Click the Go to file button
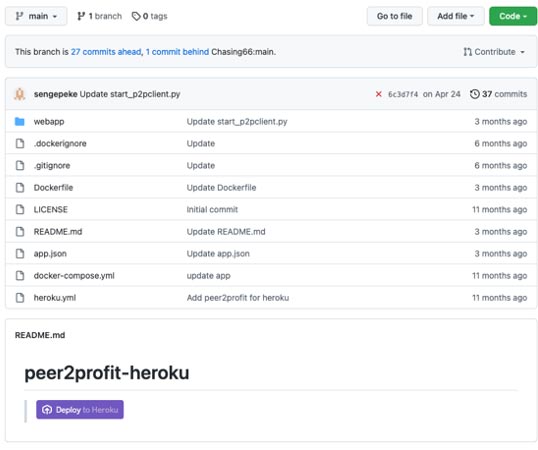Image resolution: width=538 pixels, height=450 pixels. pyautogui.click(x=395, y=16)
